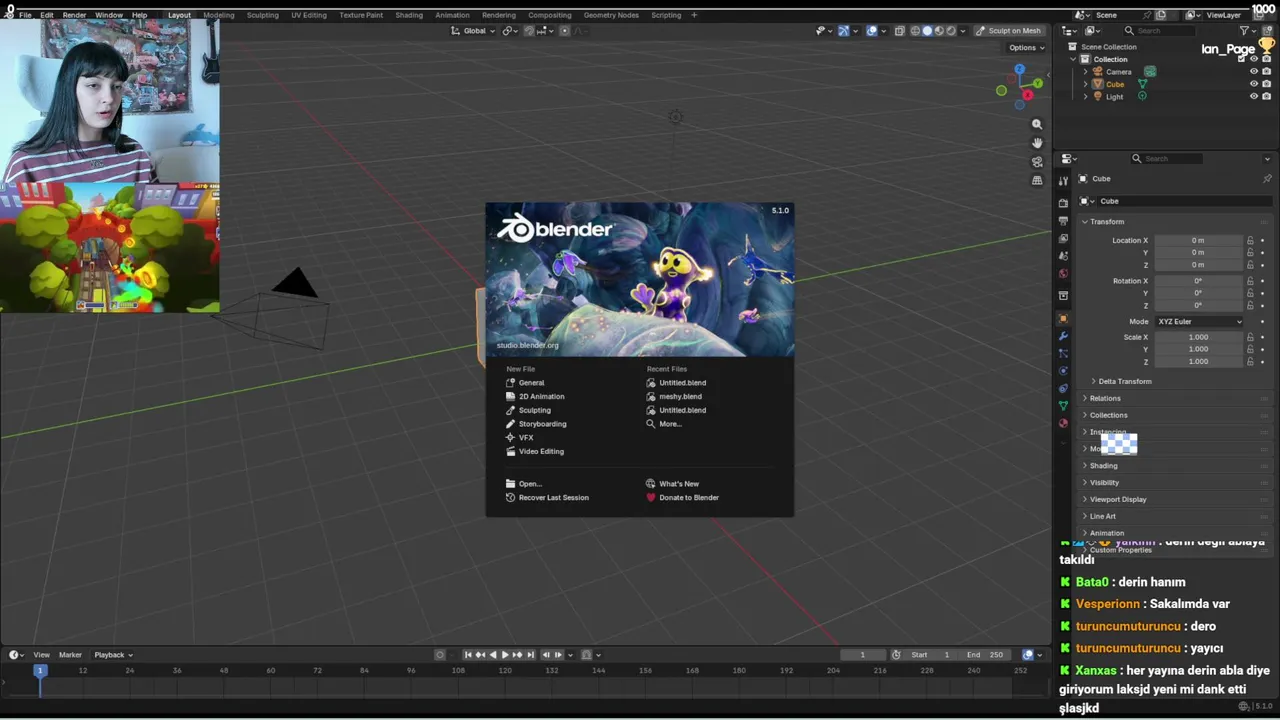Viewport: 1280px width, 720px height.
Task: Expand the Relations panel
Action: click(x=1105, y=398)
